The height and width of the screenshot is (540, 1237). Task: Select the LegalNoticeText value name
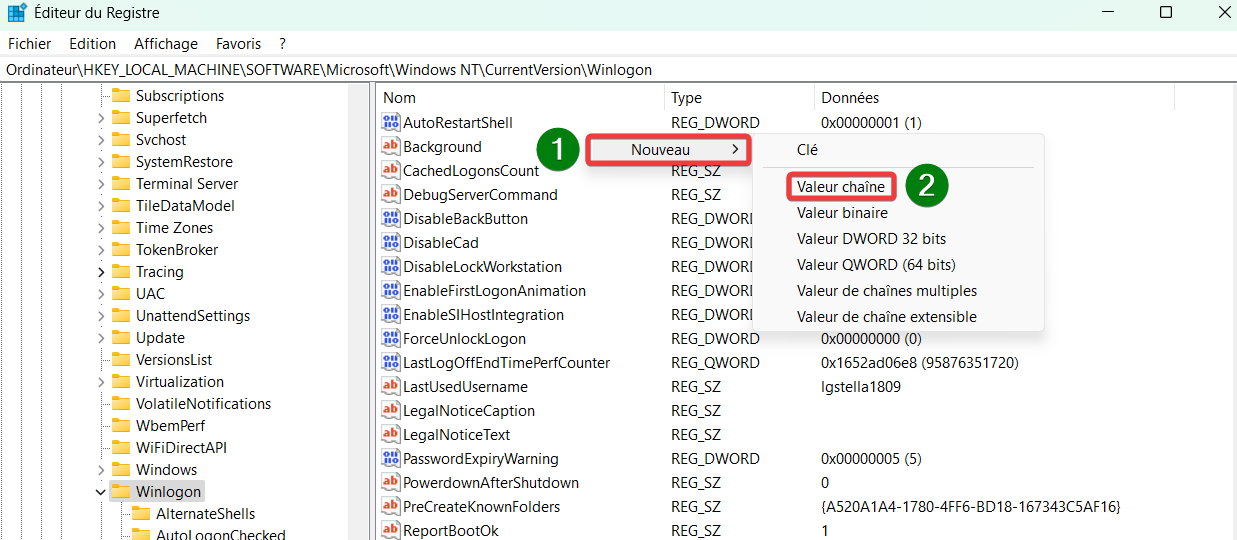click(x=456, y=435)
